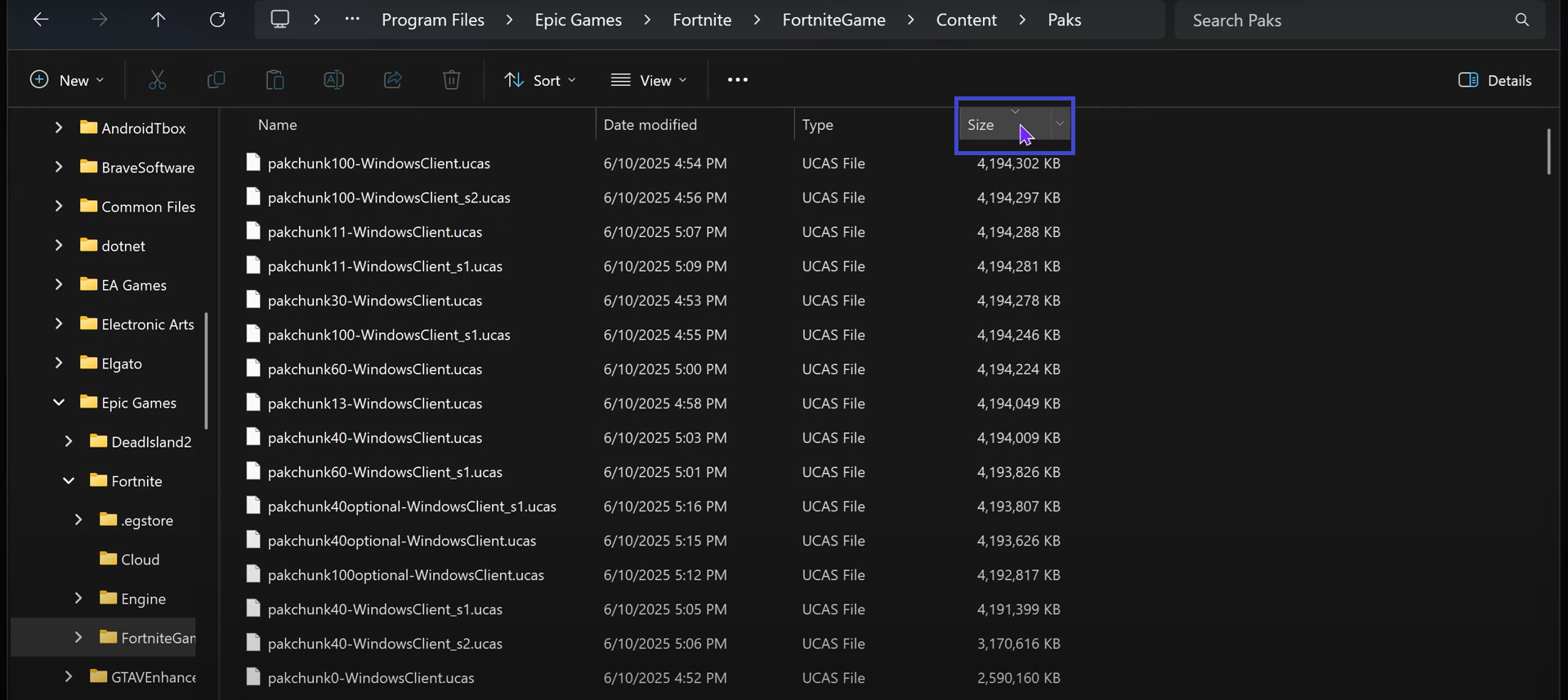Click the Paste clipboard icon
The width and height of the screenshot is (1568, 700).
[x=275, y=80]
